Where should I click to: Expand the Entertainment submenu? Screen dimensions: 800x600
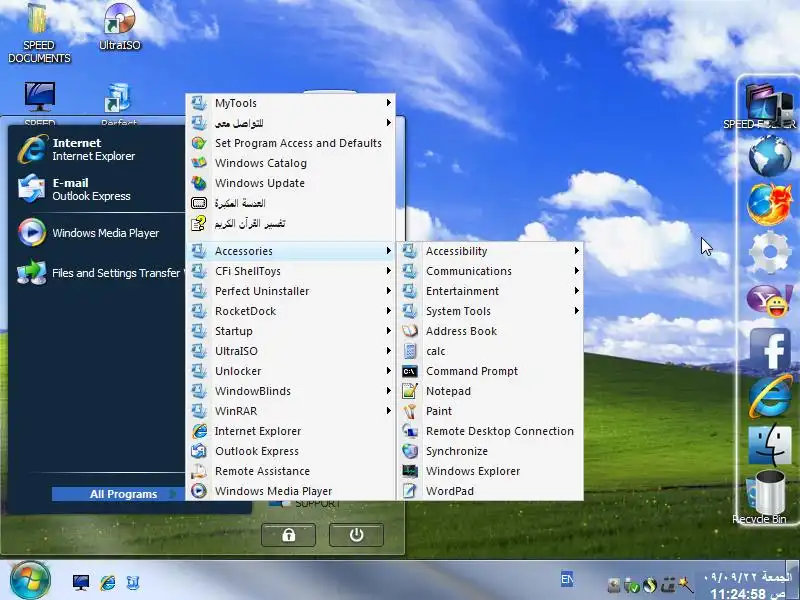coord(490,291)
